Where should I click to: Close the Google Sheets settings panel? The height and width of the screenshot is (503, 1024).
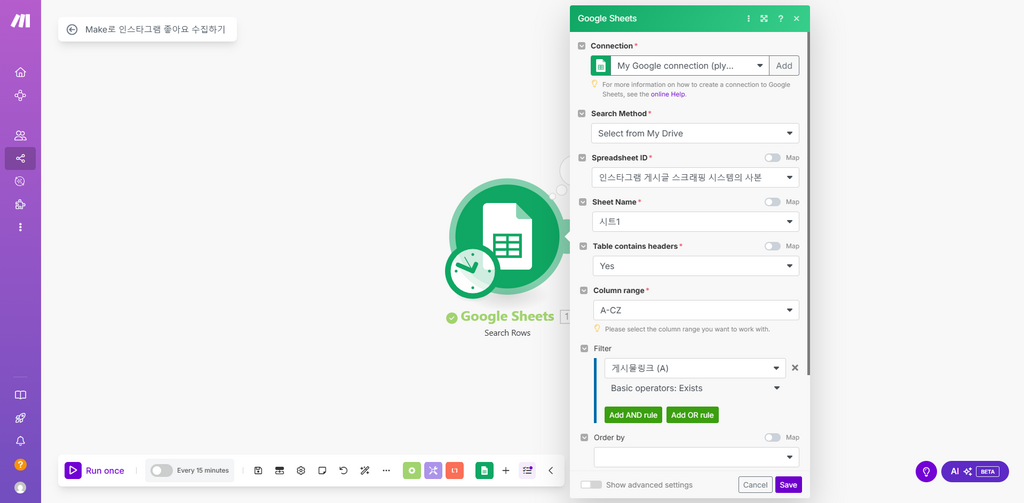[x=797, y=19]
